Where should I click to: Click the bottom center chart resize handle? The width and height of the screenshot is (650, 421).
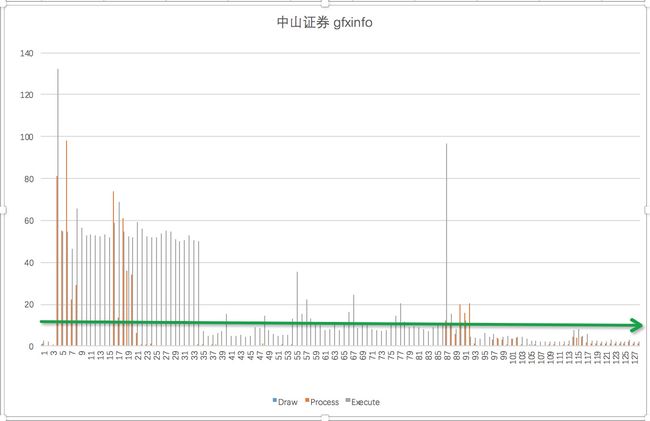coord(325,418)
